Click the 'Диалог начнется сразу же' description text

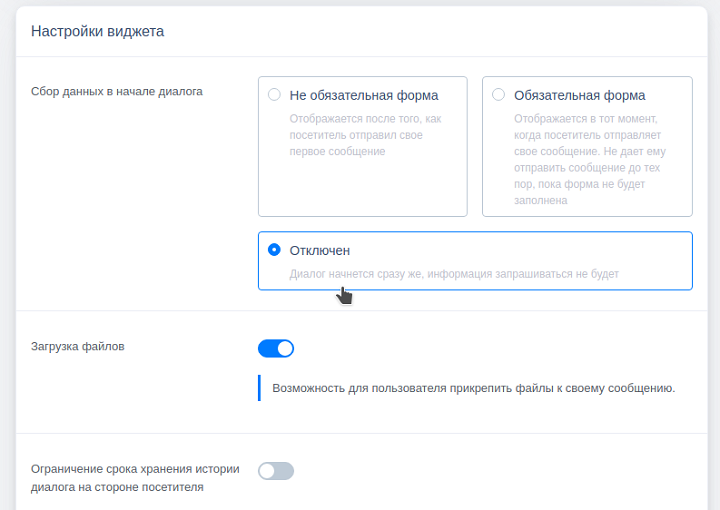point(454,274)
